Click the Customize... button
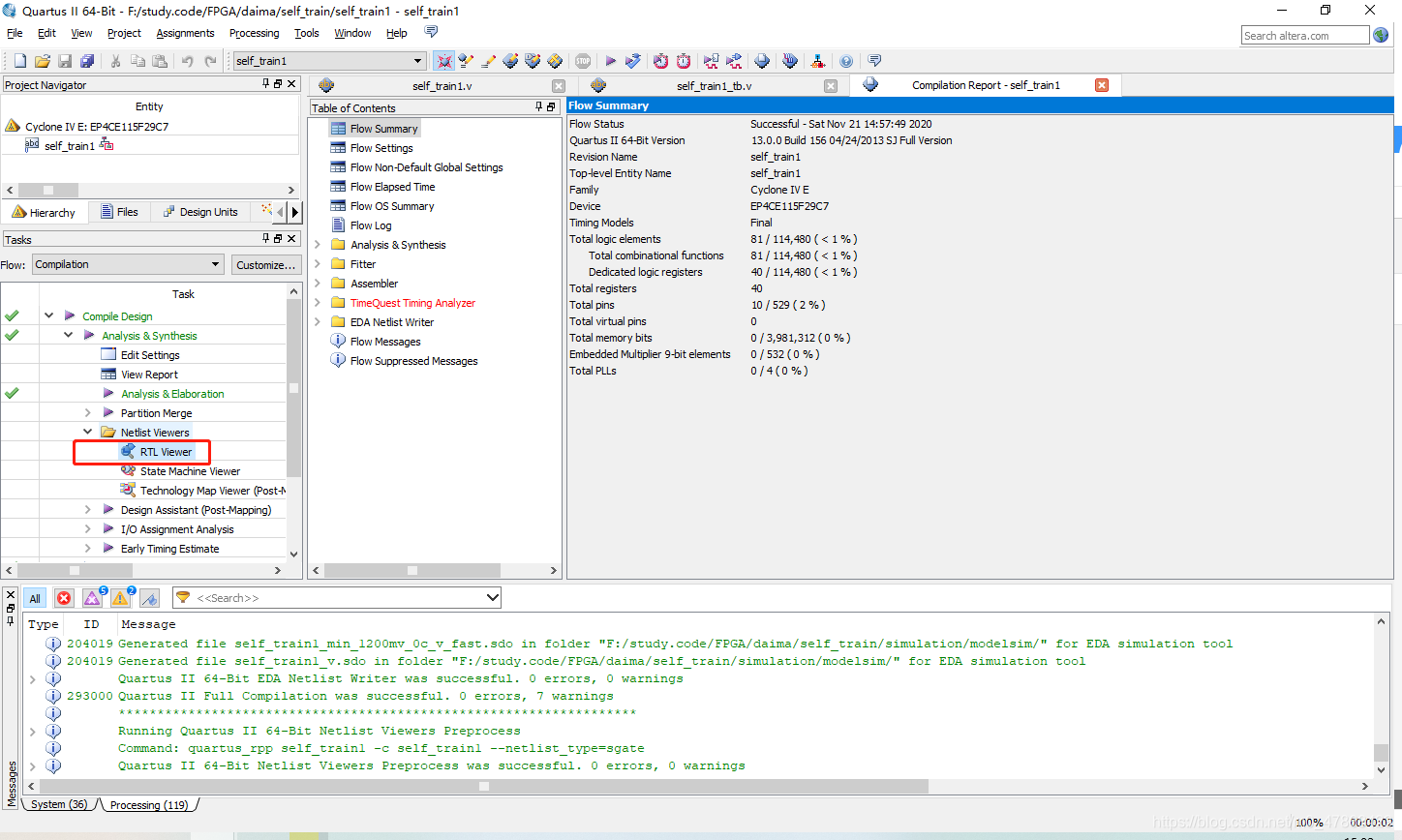Image resolution: width=1402 pixels, height=840 pixels. (x=266, y=265)
